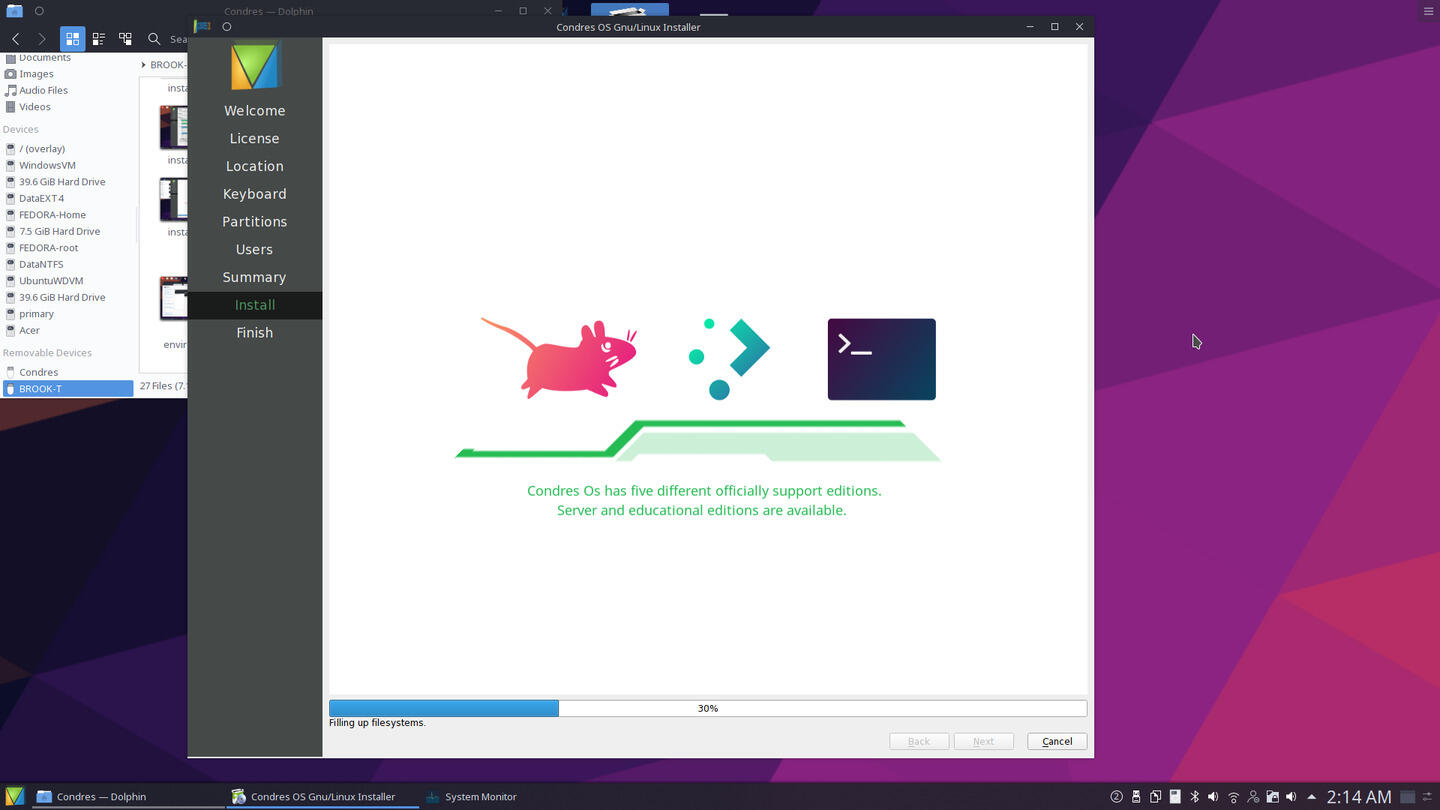Switch to System Monitor in the taskbar

point(471,797)
